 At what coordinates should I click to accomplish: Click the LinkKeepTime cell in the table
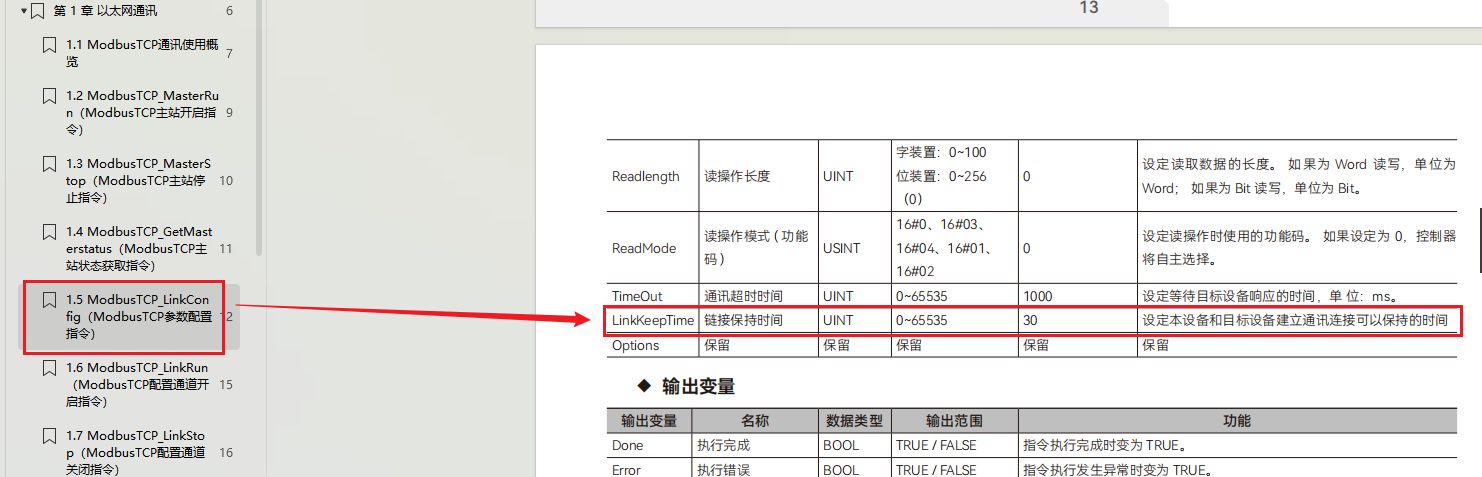(652, 321)
